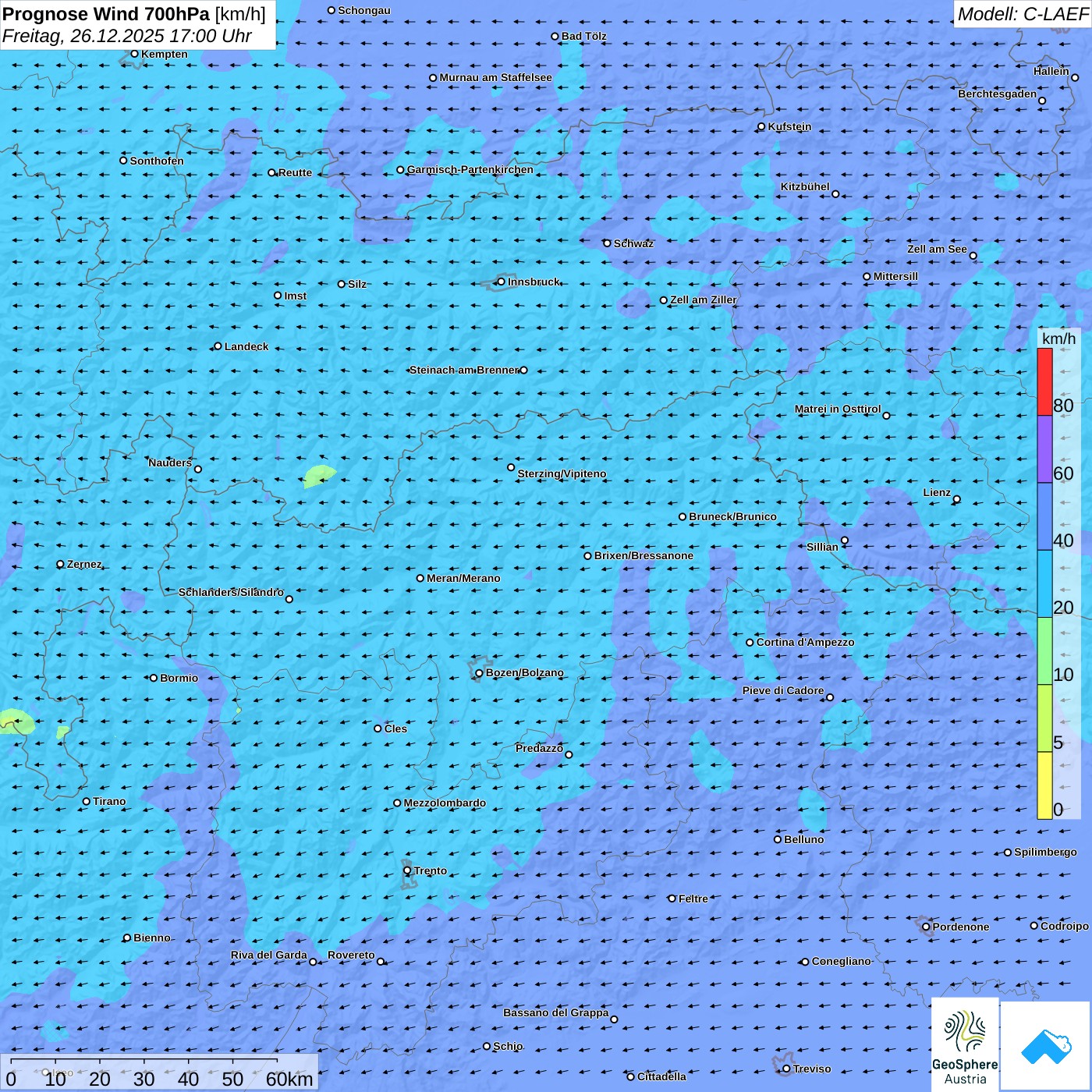The width and height of the screenshot is (1092, 1092).
Task: Click the Kufstein location marker dot
Action: coord(761,126)
